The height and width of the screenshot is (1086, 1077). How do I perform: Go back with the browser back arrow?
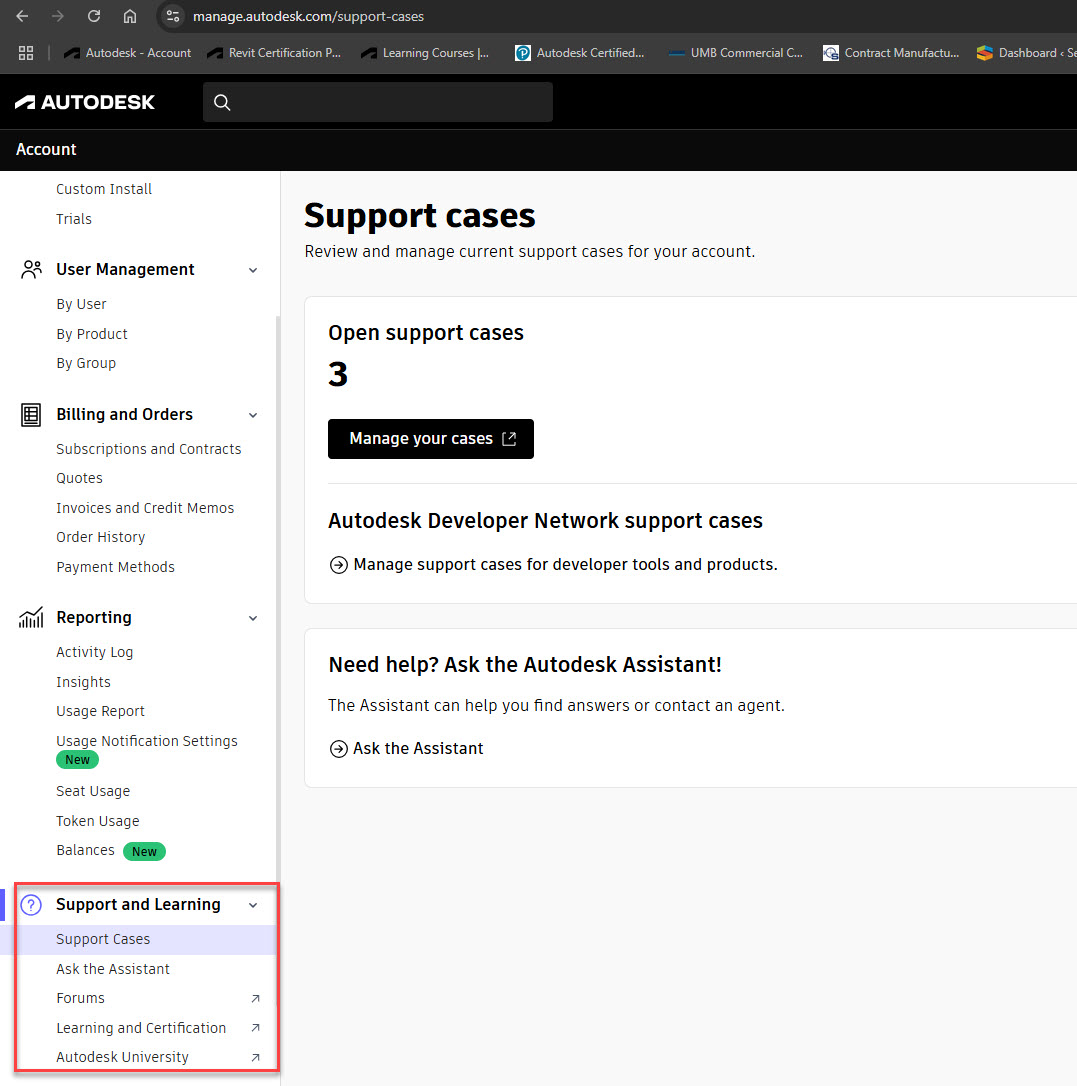pos(22,16)
